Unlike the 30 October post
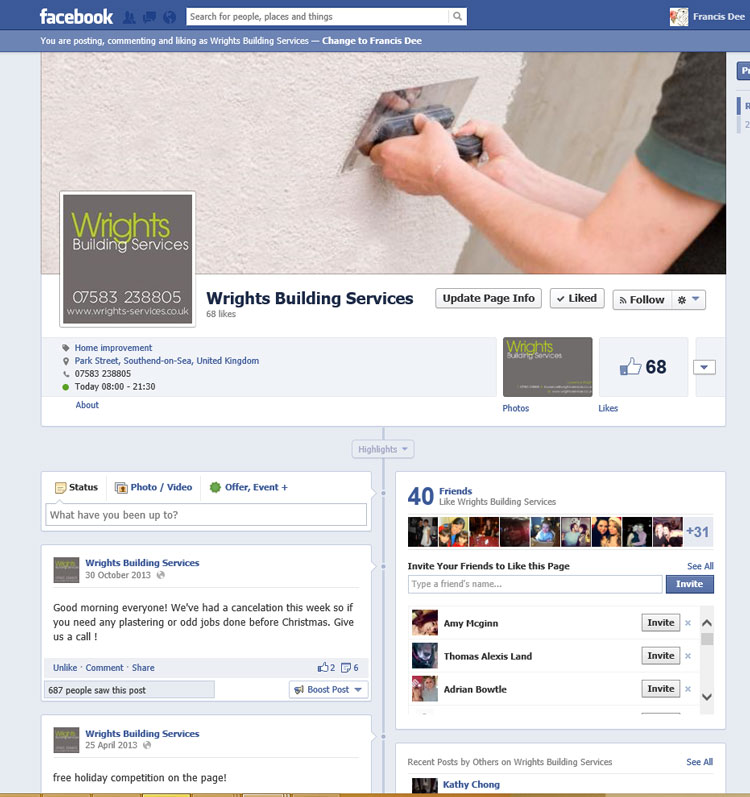750x797 pixels. point(65,667)
